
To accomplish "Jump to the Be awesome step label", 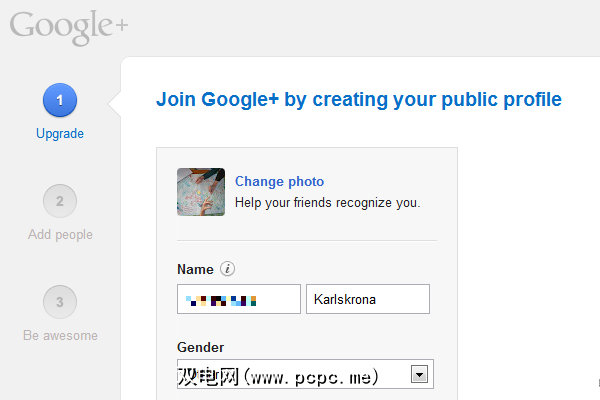I will coord(60,336).
